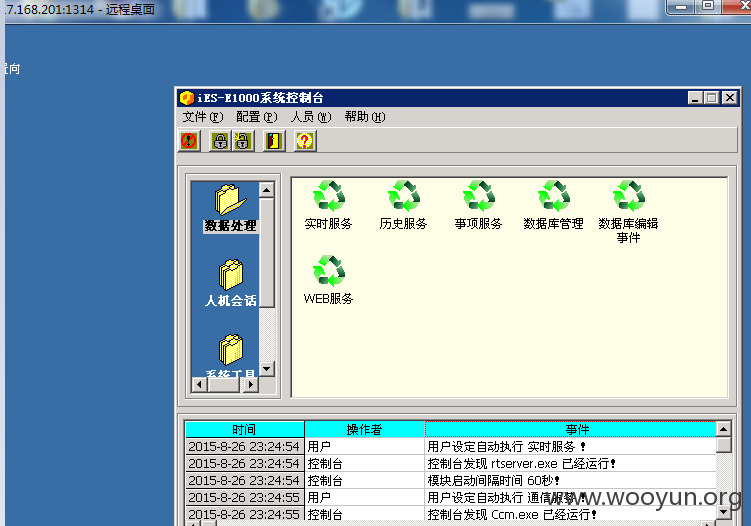Click the red warning stop toolbar icon

tap(189, 141)
